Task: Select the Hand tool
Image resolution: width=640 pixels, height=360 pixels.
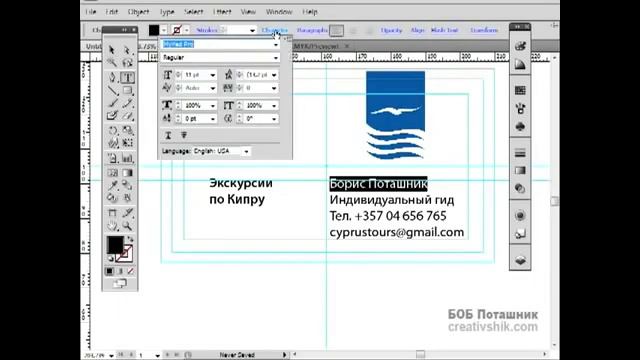Action: [x=112, y=226]
